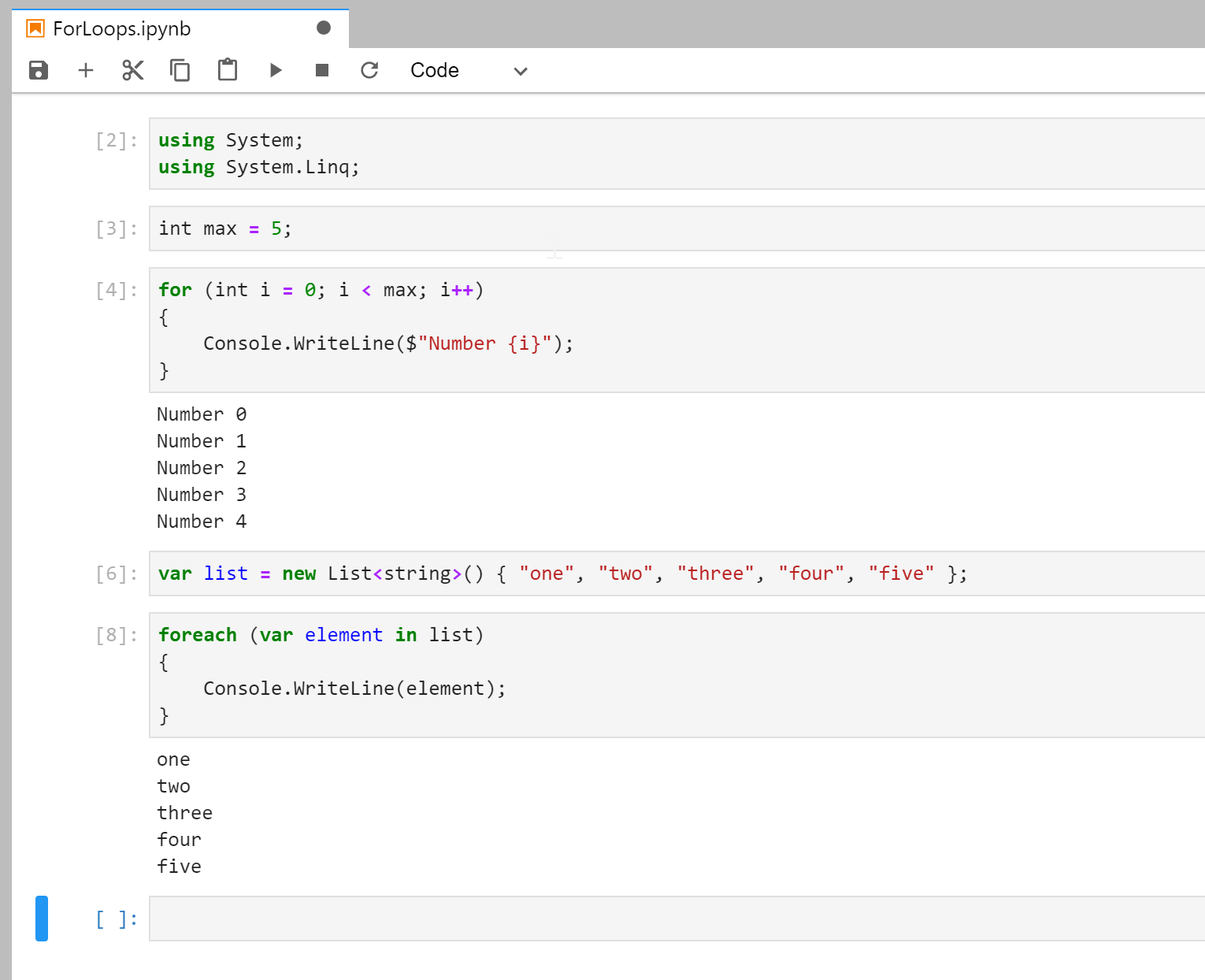Image resolution: width=1205 pixels, height=980 pixels.
Task: Click output line 'four'
Action: point(179,840)
